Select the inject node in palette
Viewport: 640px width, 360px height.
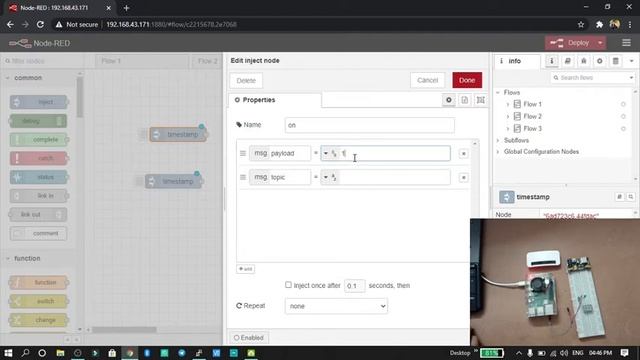coord(39,102)
